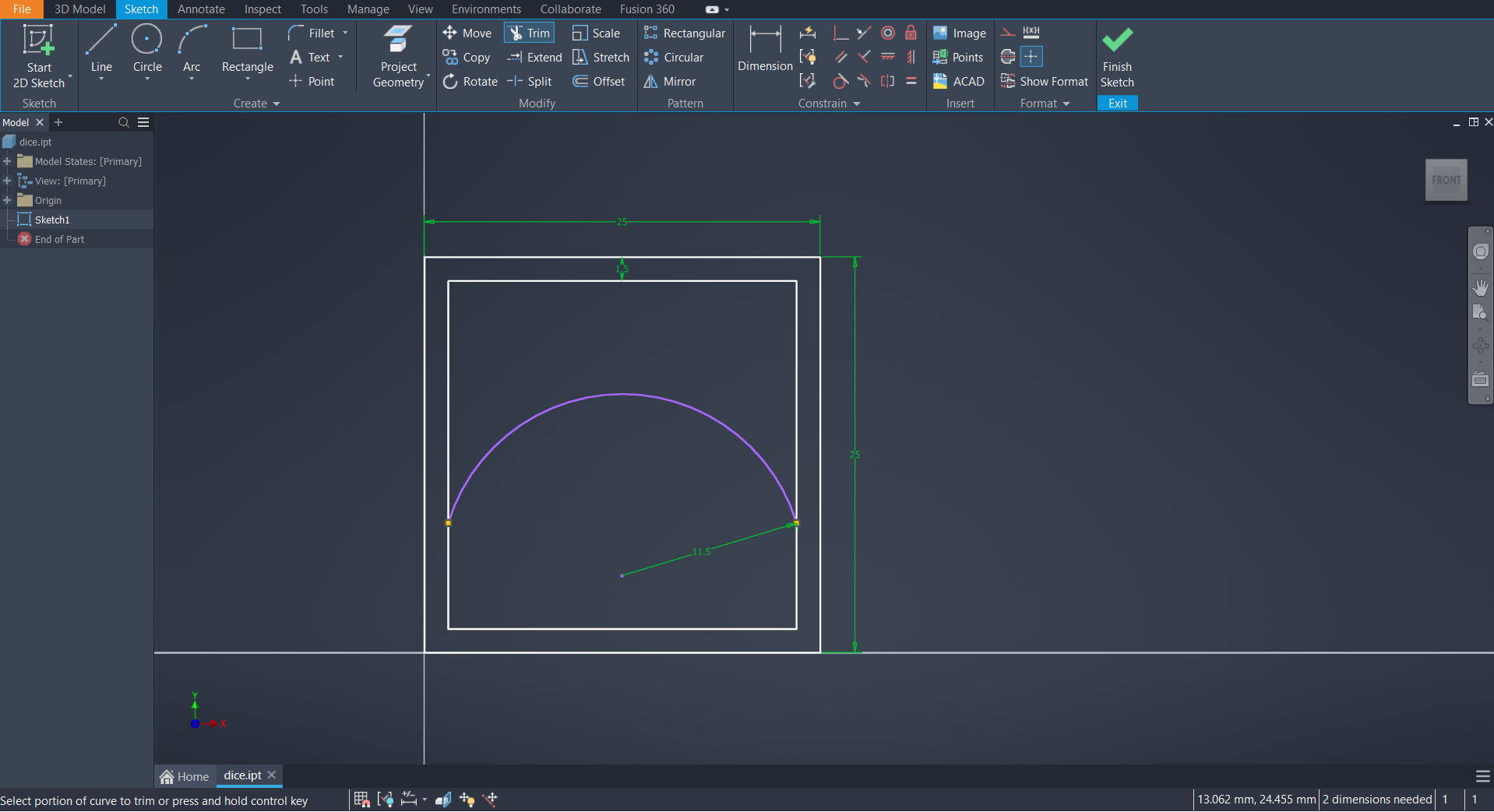The image size is (1494, 812).
Task: Switch to the Inspect tab
Action: click(263, 9)
